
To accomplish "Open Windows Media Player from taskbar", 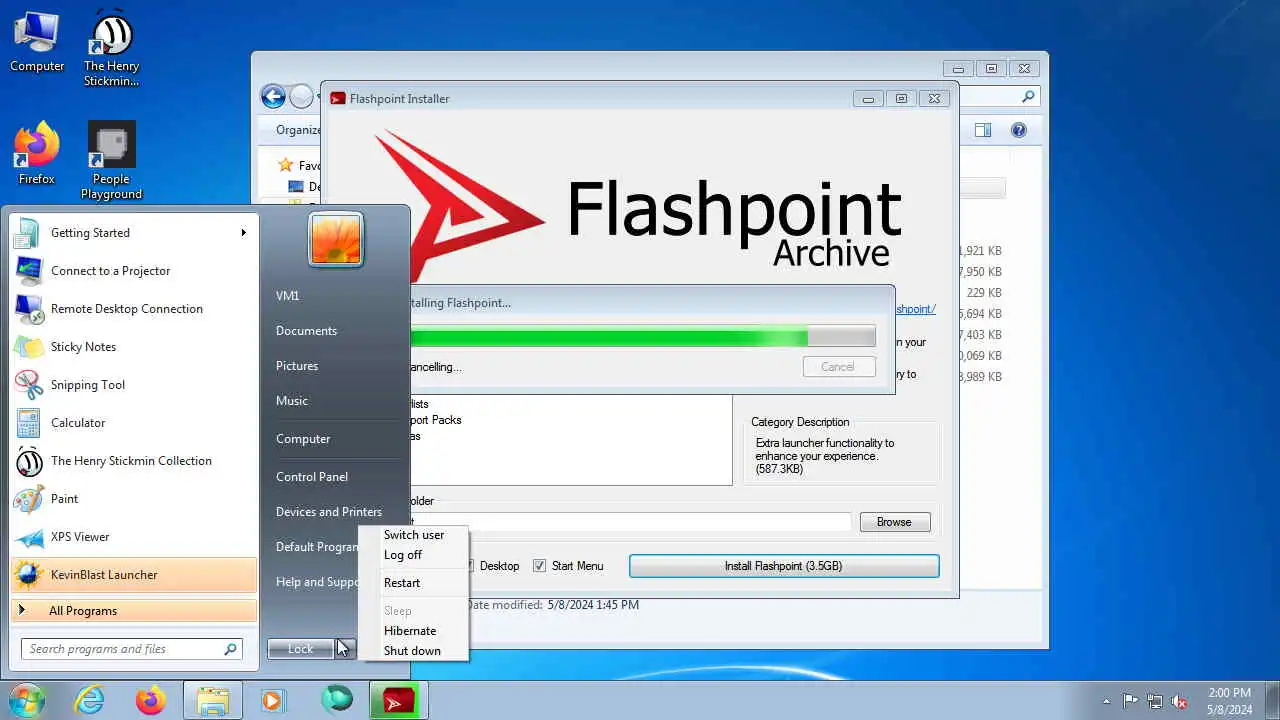I will click(273, 700).
